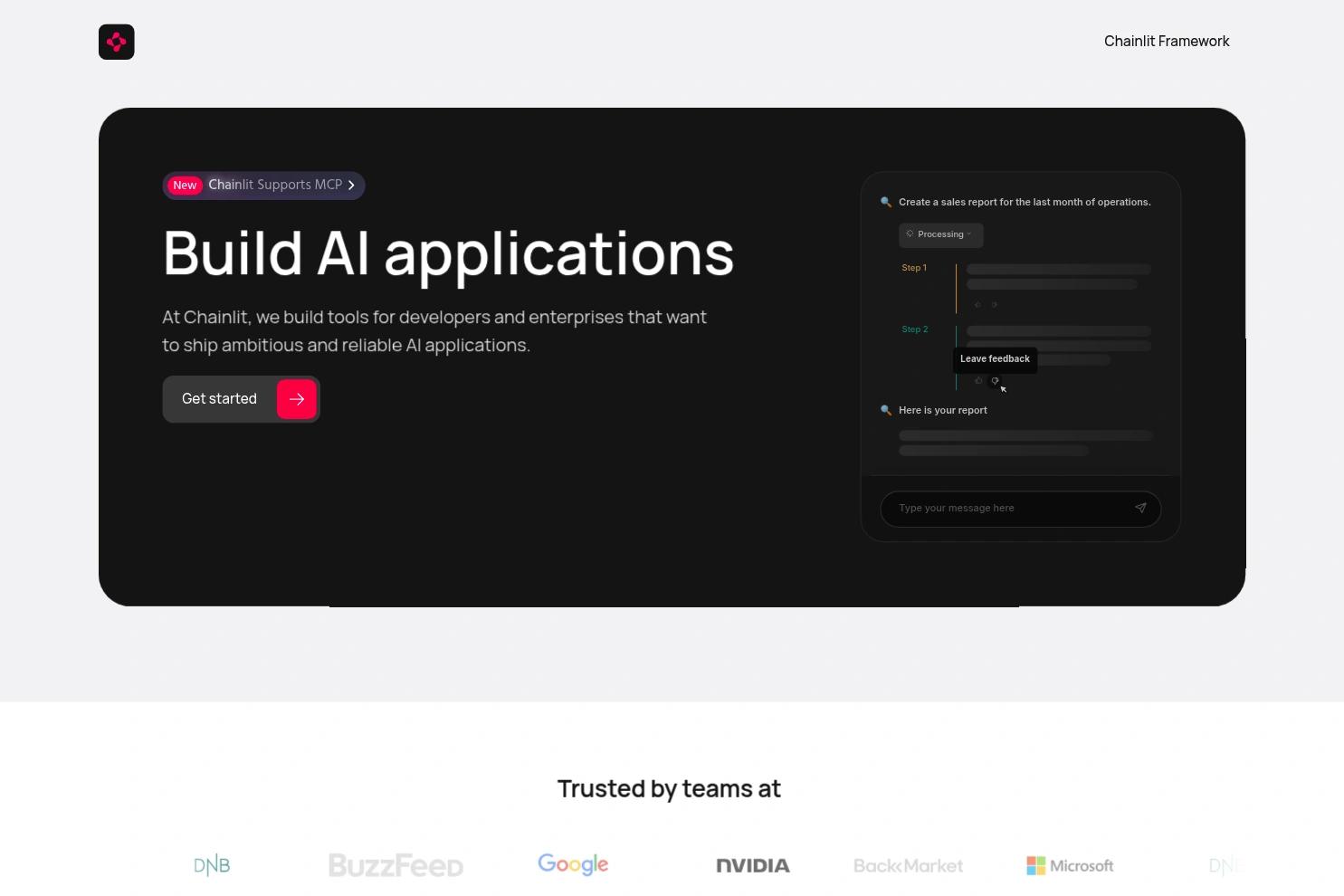Click the BuzzFeed logo

pos(396,866)
